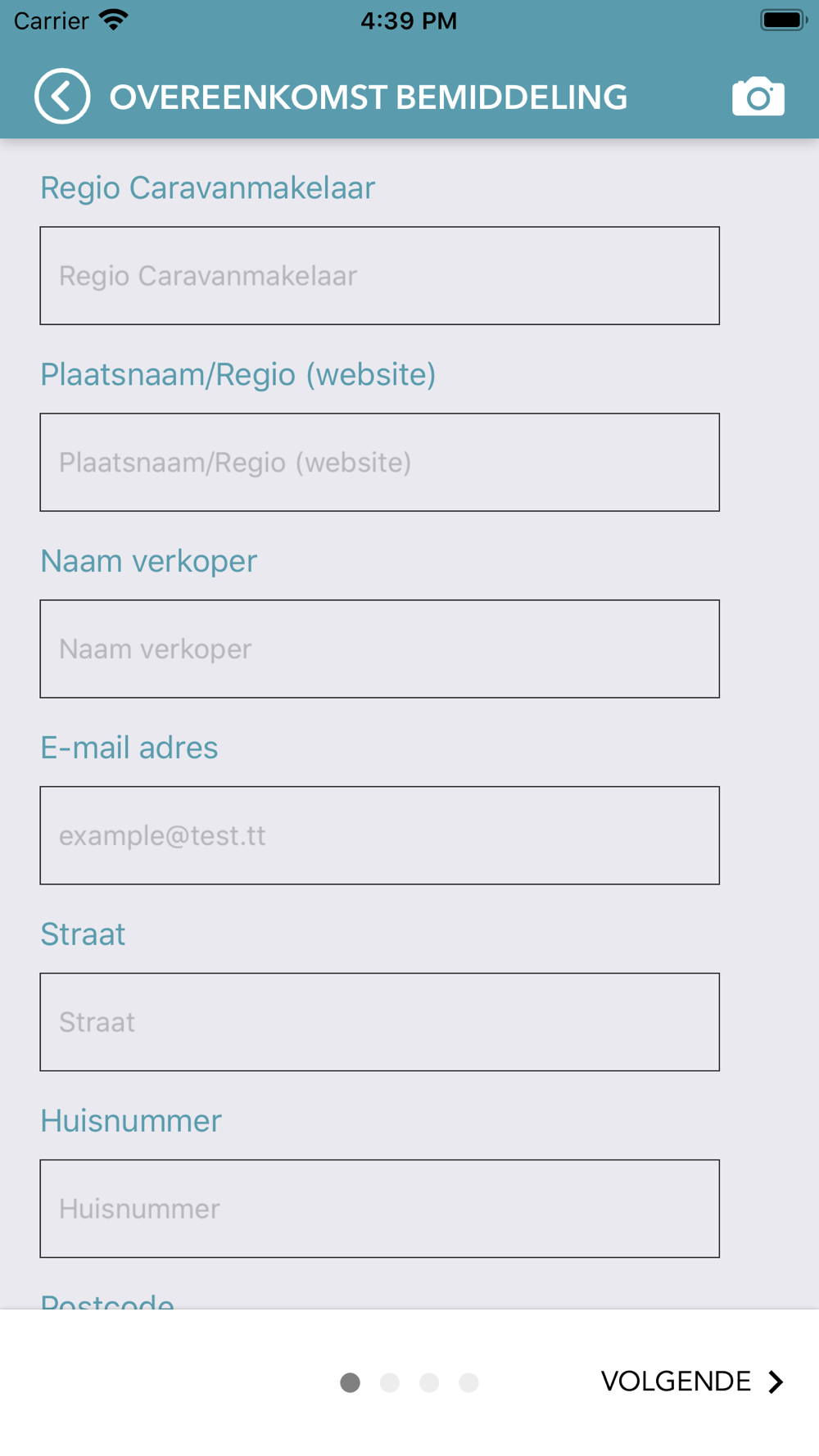Focus the Huisnummer field
The width and height of the screenshot is (819, 1456).
379,1209
